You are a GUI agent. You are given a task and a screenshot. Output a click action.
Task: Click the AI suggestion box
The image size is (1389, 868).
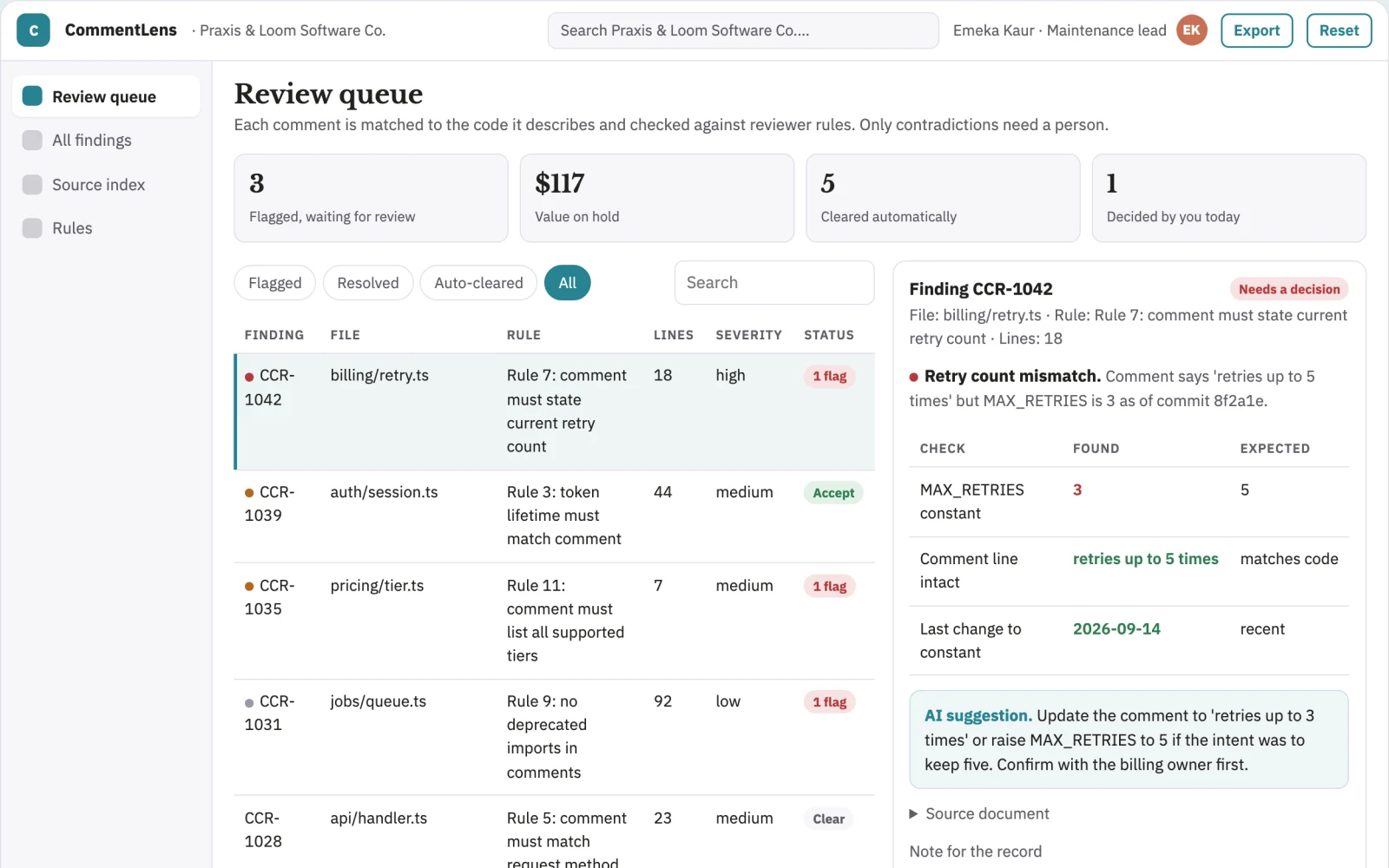pos(1129,740)
